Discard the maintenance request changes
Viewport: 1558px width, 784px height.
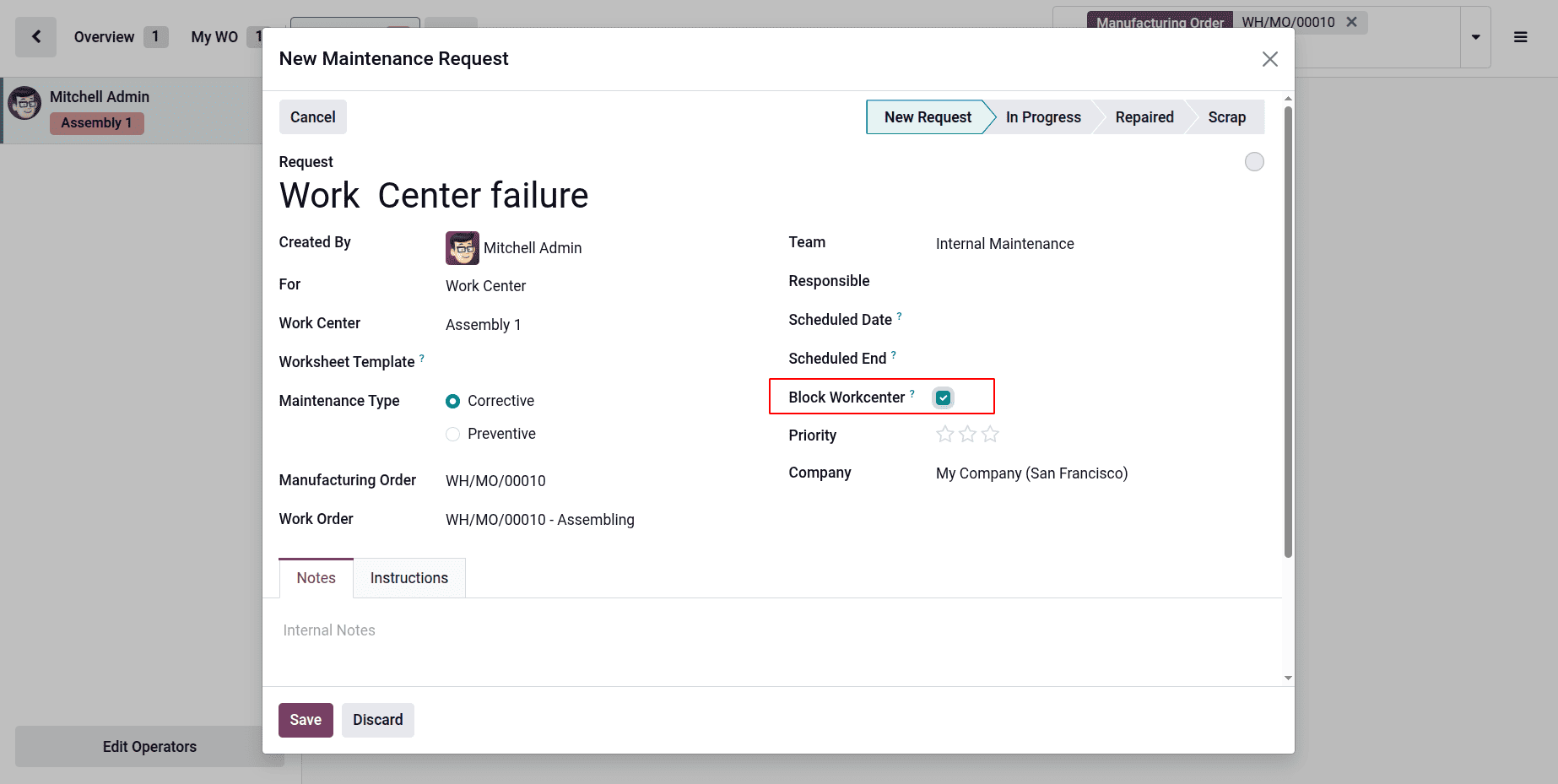click(378, 720)
